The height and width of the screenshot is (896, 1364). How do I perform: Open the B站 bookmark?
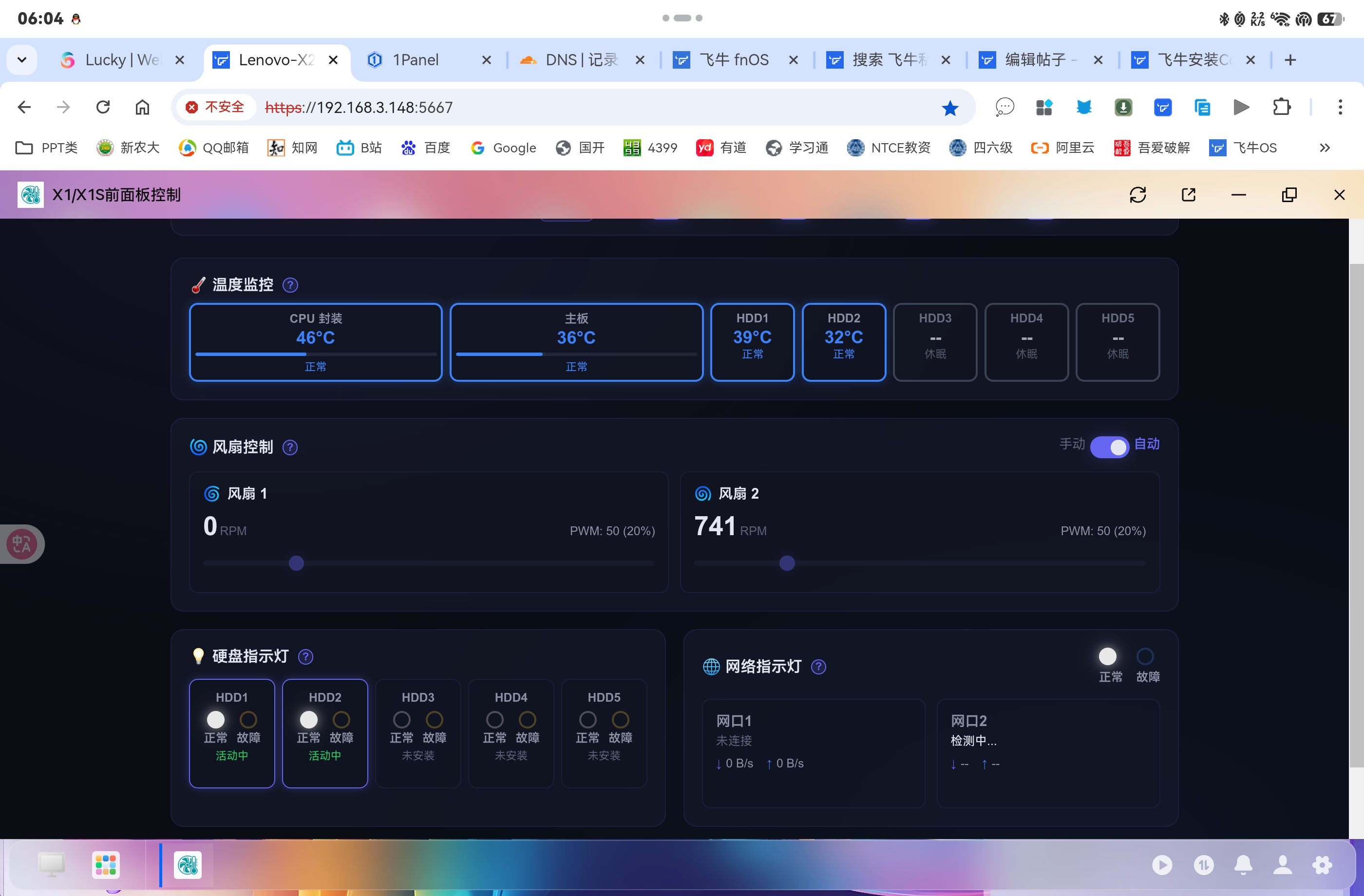[360, 148]
